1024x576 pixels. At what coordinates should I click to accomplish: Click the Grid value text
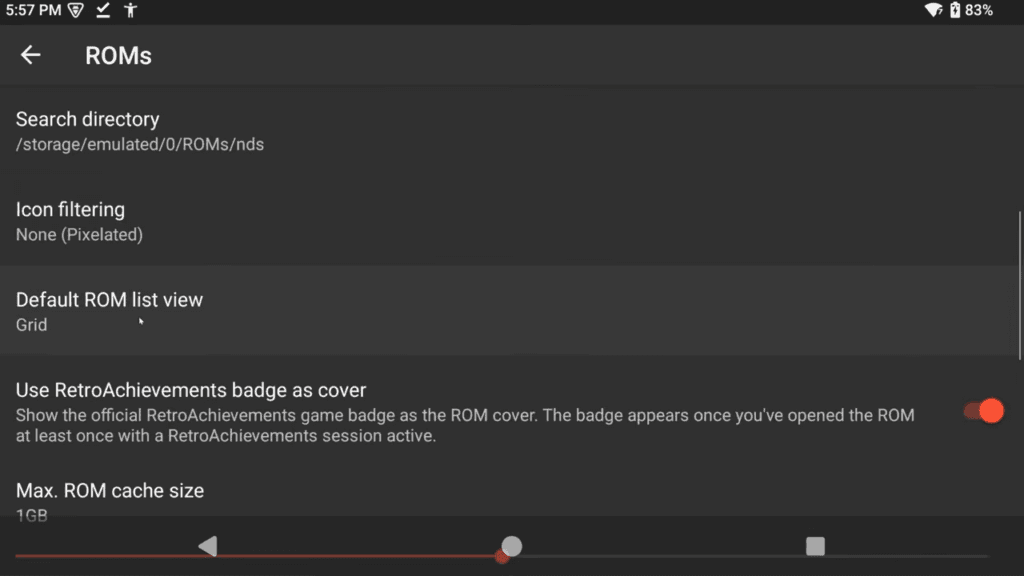click(31, 325)
